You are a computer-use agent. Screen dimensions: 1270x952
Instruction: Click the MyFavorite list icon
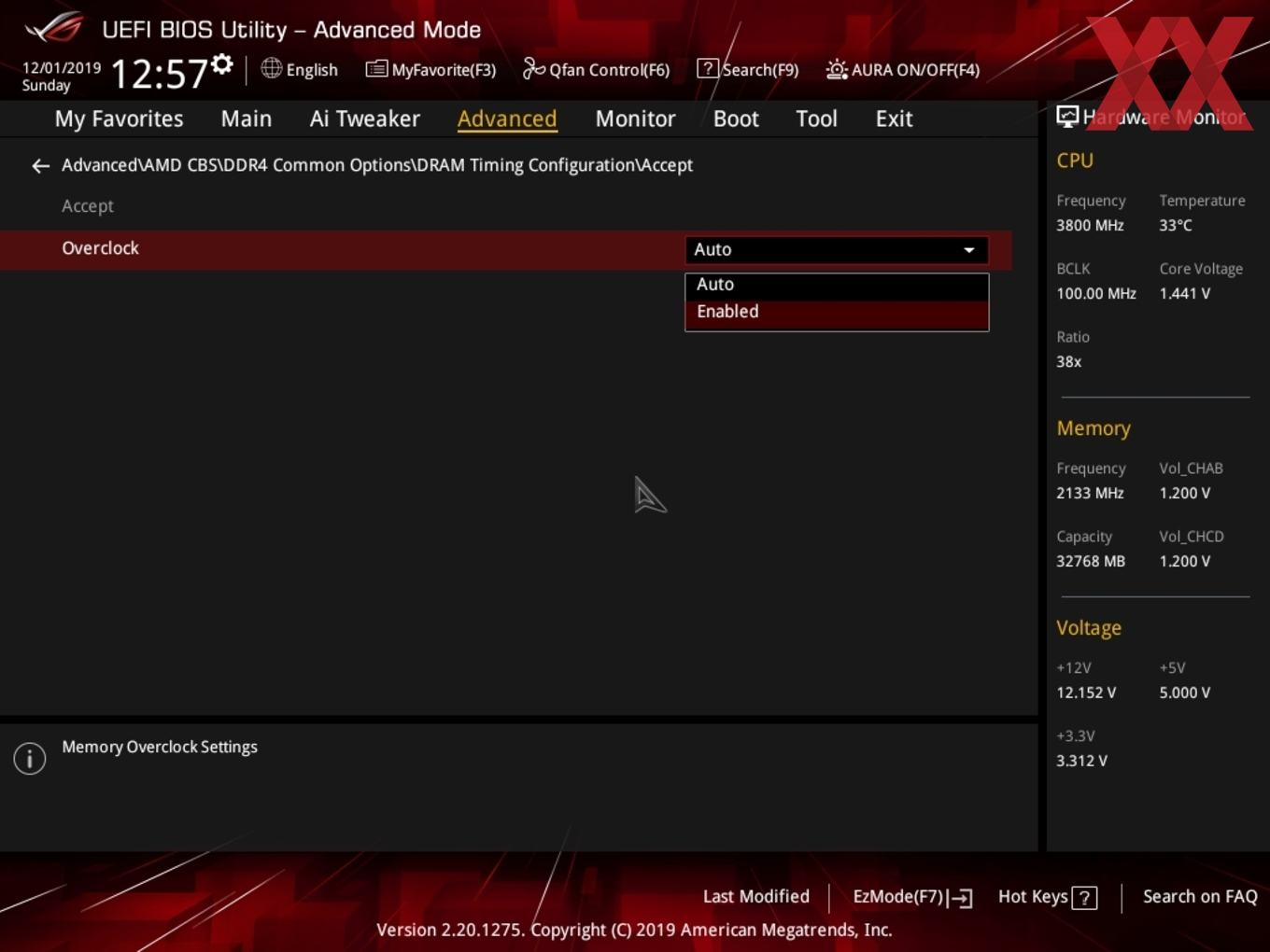[376, 69]
